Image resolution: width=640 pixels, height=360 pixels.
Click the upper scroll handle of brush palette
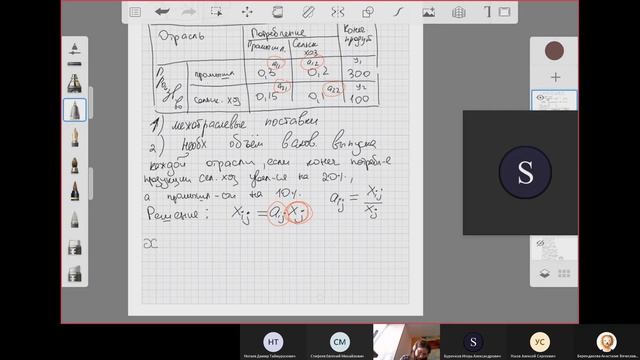(x=91, y=102)
